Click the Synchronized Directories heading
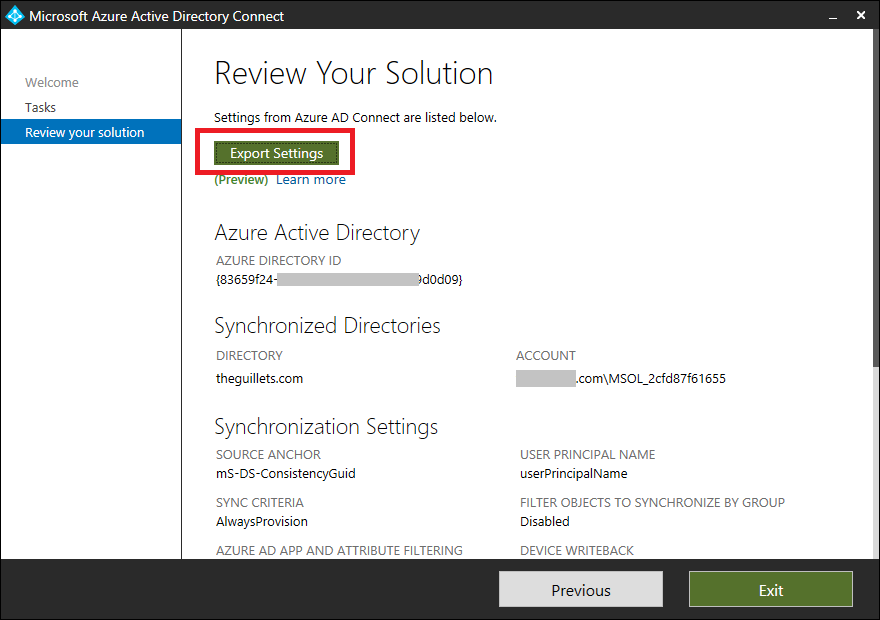880x620 pixels. 327,325
